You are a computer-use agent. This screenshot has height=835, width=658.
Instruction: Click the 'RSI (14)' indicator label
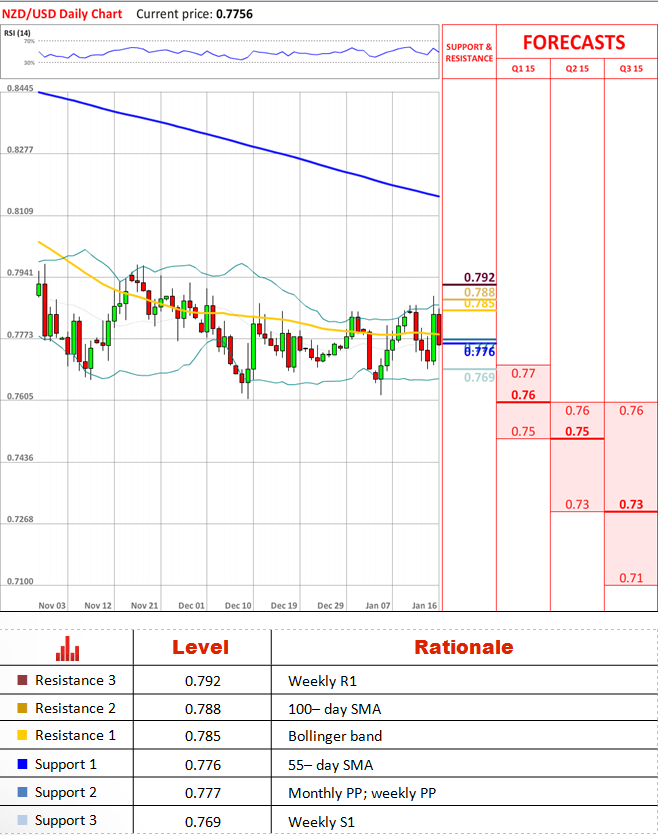click(x=18, y=33)
